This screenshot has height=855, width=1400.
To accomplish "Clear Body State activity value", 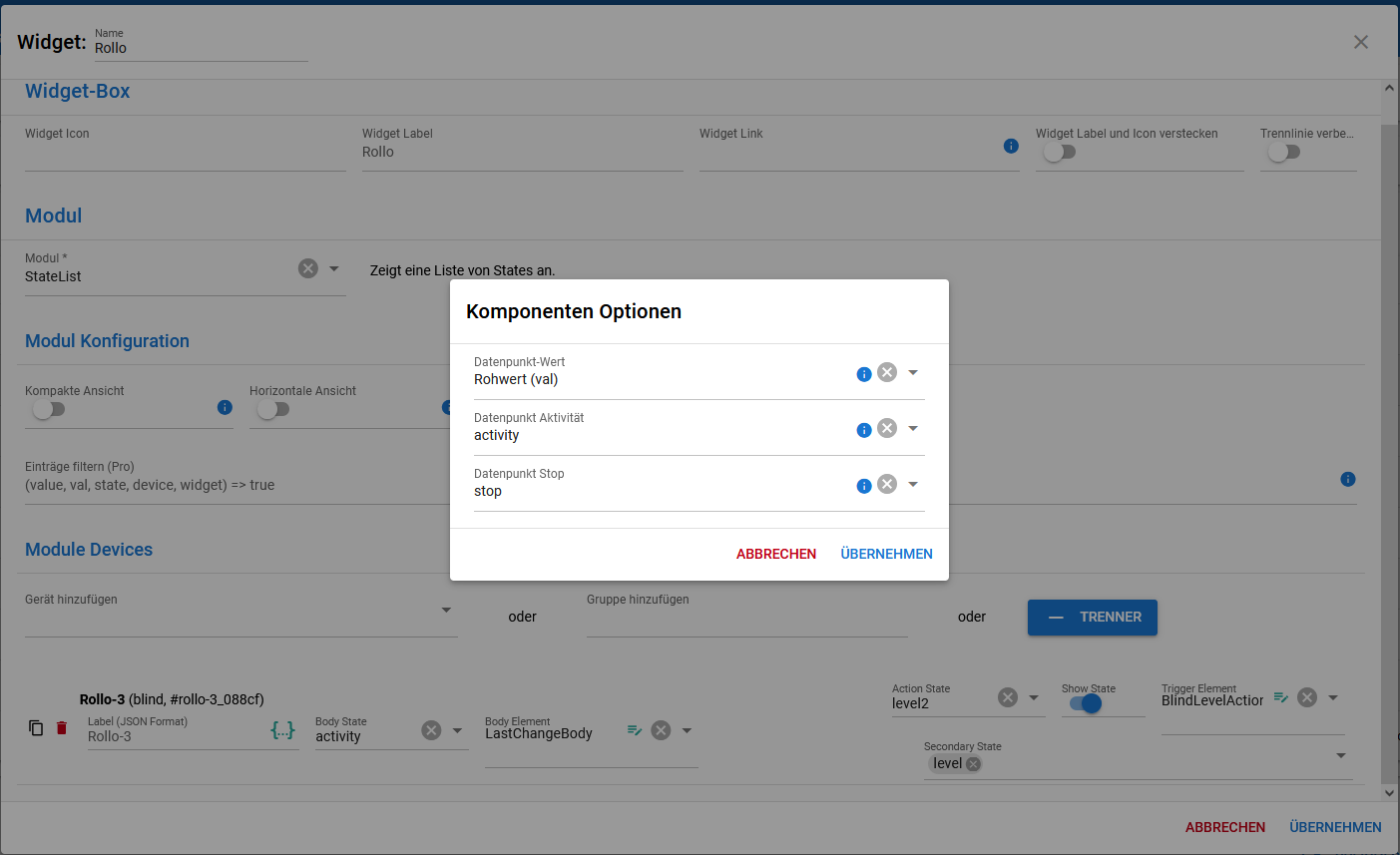I will tap(431, 730).
